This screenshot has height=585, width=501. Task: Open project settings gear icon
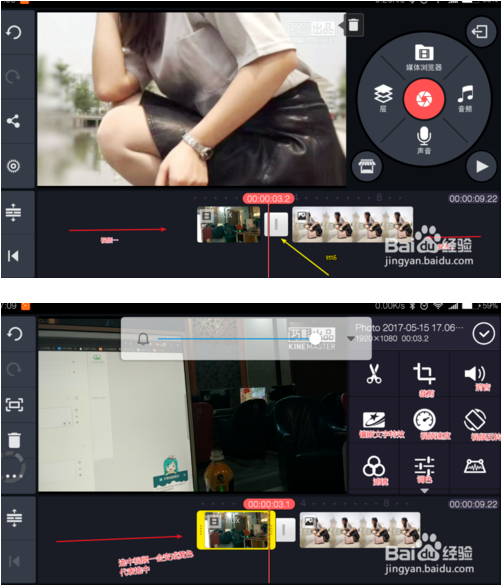13,166
